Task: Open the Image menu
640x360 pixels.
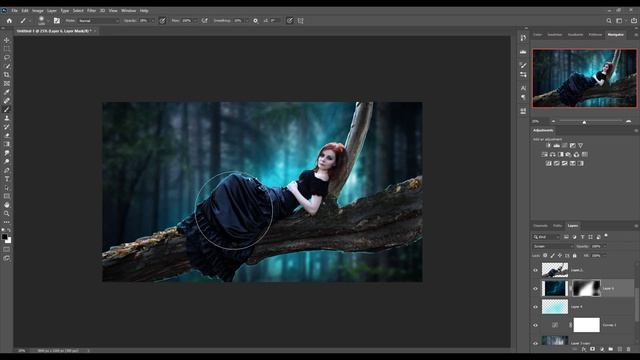Action: pyautogui.click(x=38, y=11)
